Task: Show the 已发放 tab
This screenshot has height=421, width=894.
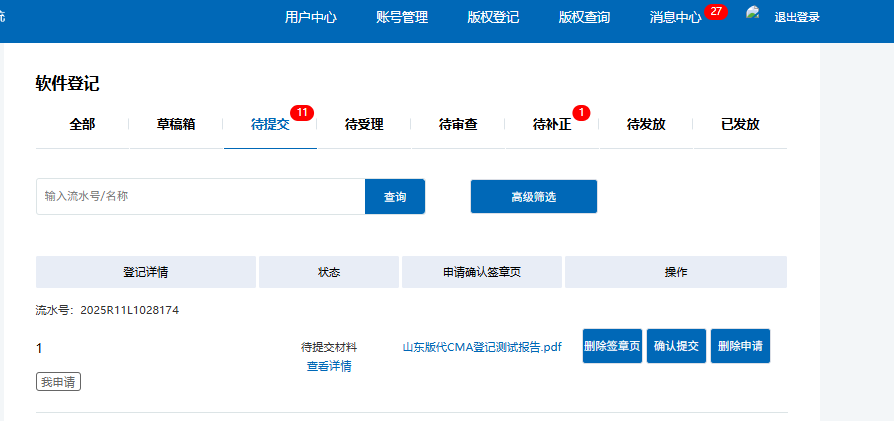Action: click(x=740, y=125)
